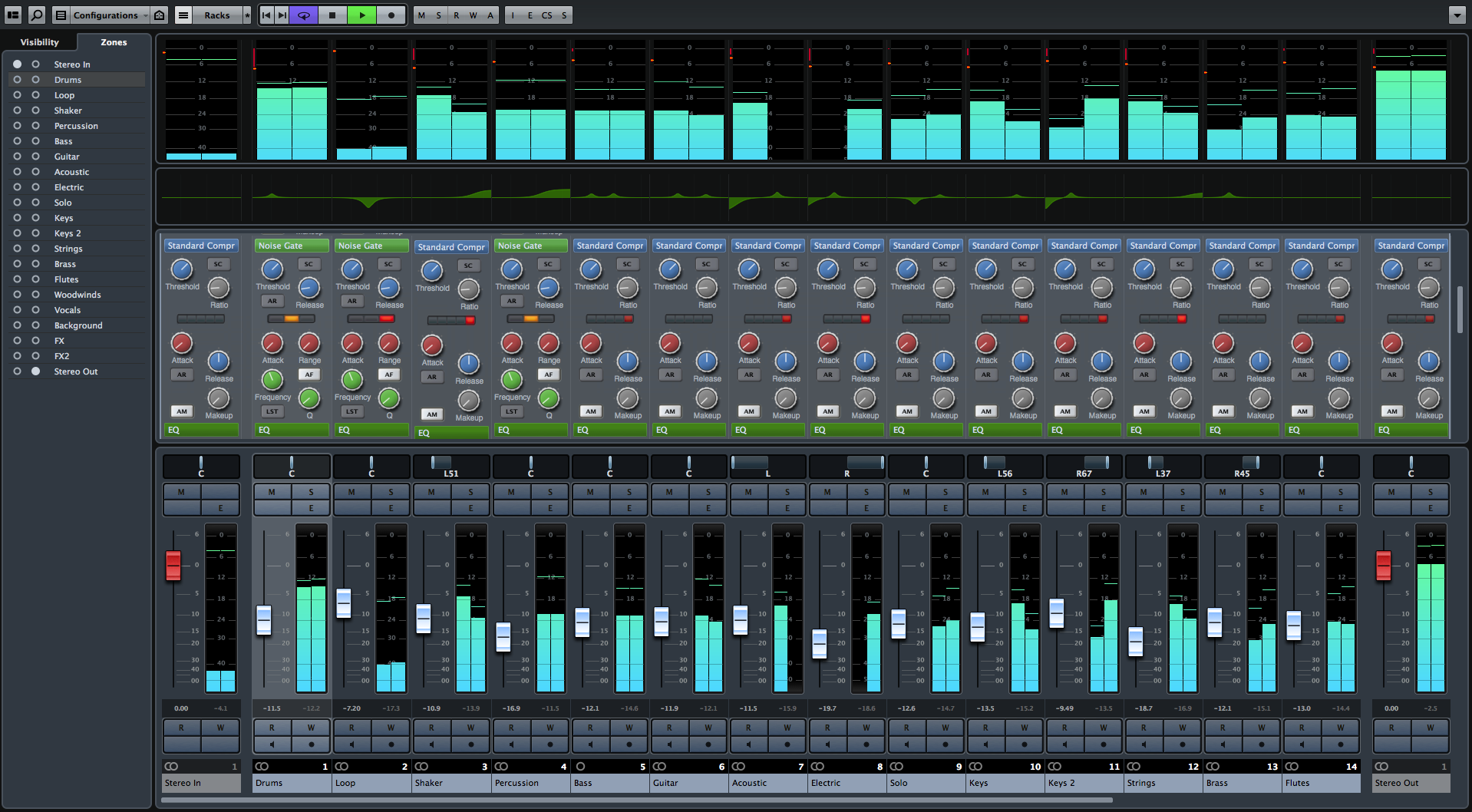The image size is (1472, 812).
Task: Go to previous marker in transport
Action: point(266,15)
